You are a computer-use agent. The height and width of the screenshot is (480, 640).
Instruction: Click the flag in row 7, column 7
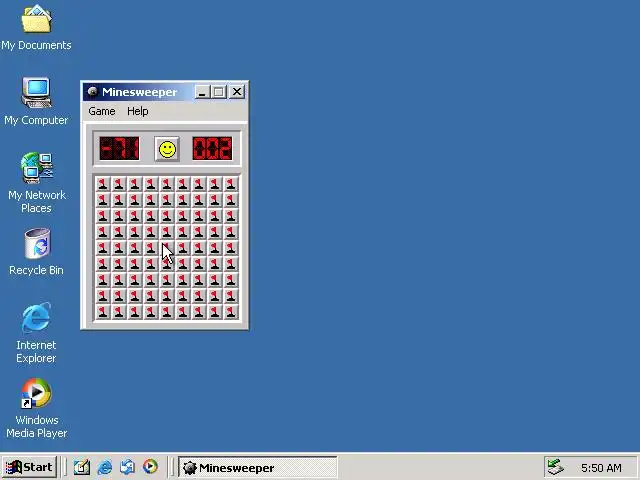pos(199,280)
